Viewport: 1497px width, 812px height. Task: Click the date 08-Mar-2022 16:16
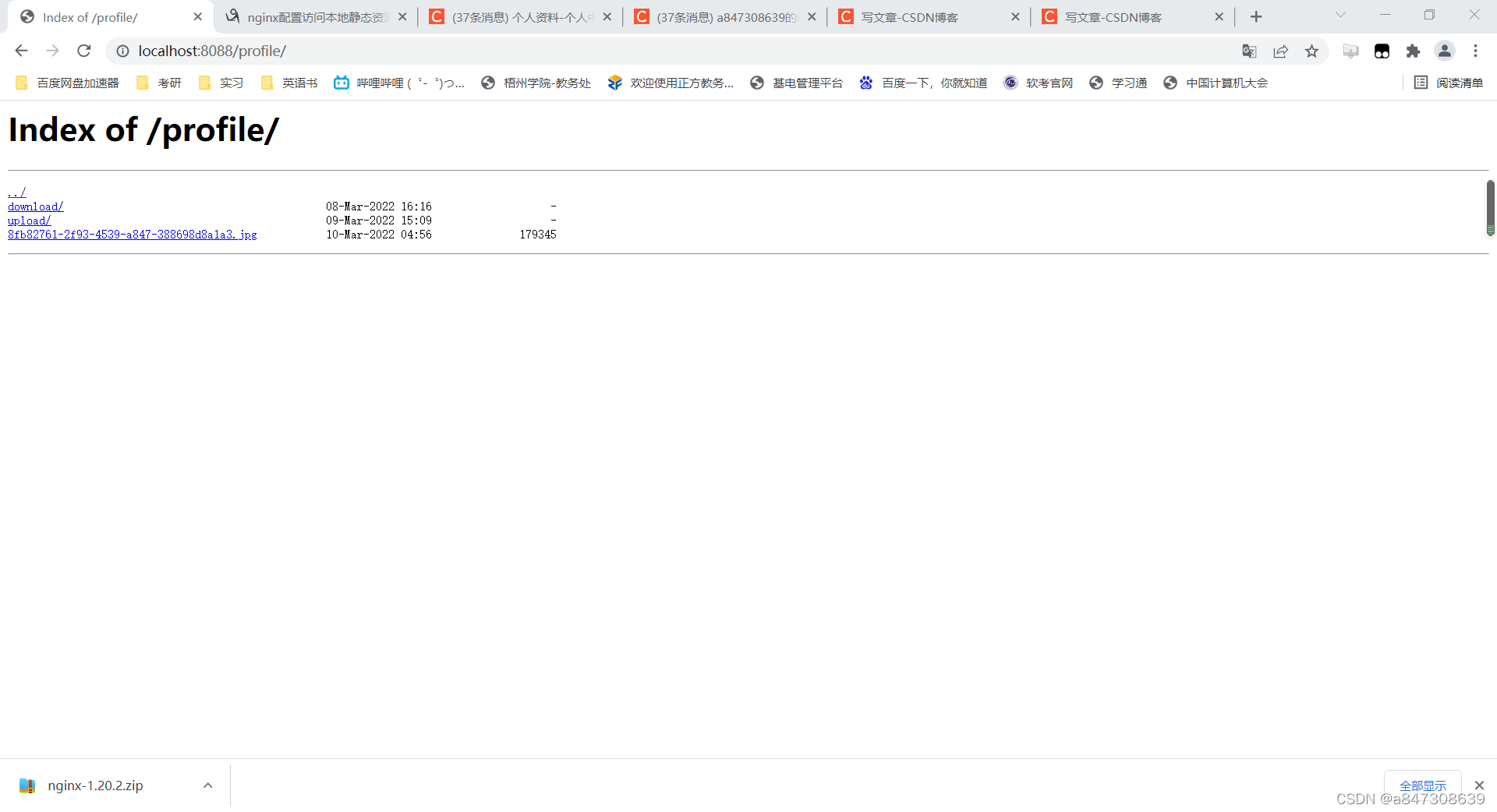pos(379,207)
